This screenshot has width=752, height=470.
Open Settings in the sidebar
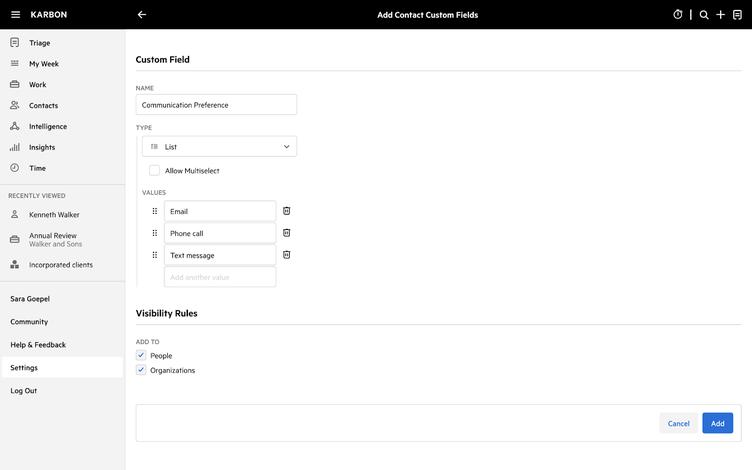24,368
